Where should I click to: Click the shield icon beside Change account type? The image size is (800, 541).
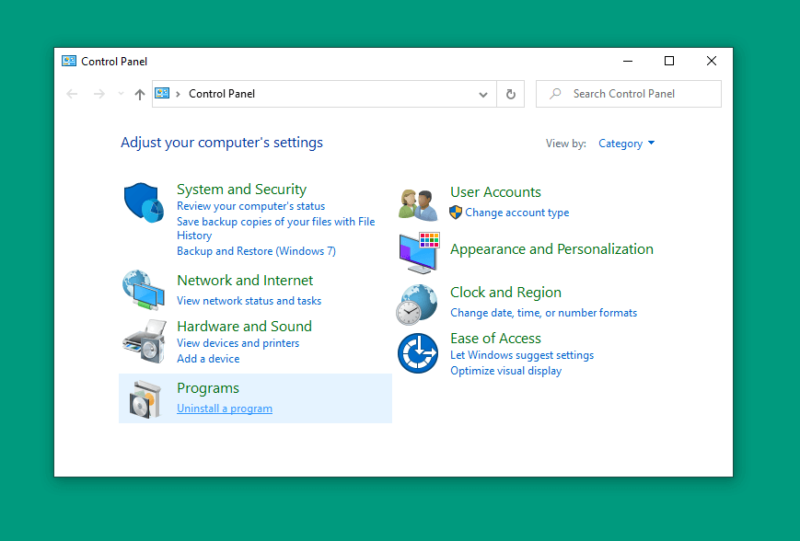[x=456, y=212]
